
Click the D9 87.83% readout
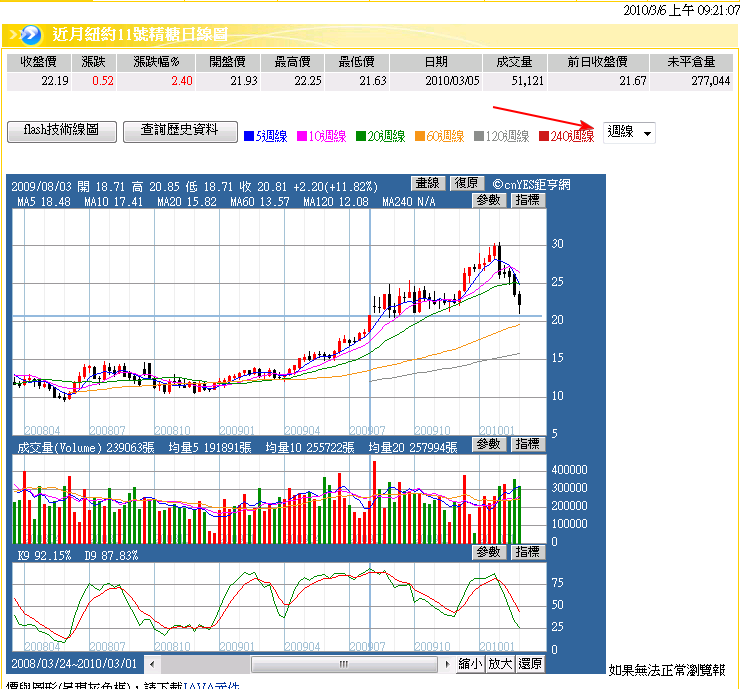[x=111, y=556]
